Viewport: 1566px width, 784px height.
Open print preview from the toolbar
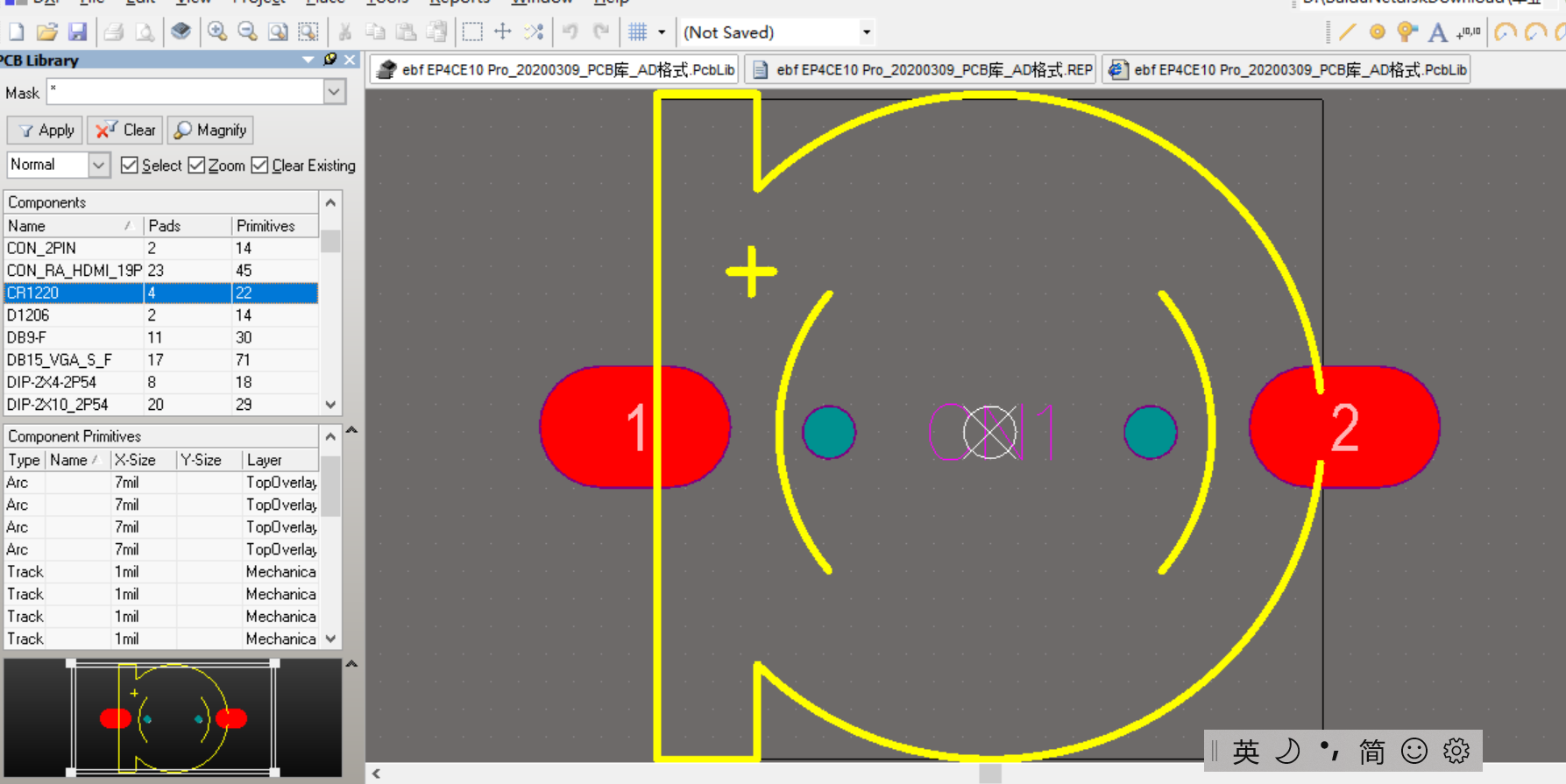[145, 32]
